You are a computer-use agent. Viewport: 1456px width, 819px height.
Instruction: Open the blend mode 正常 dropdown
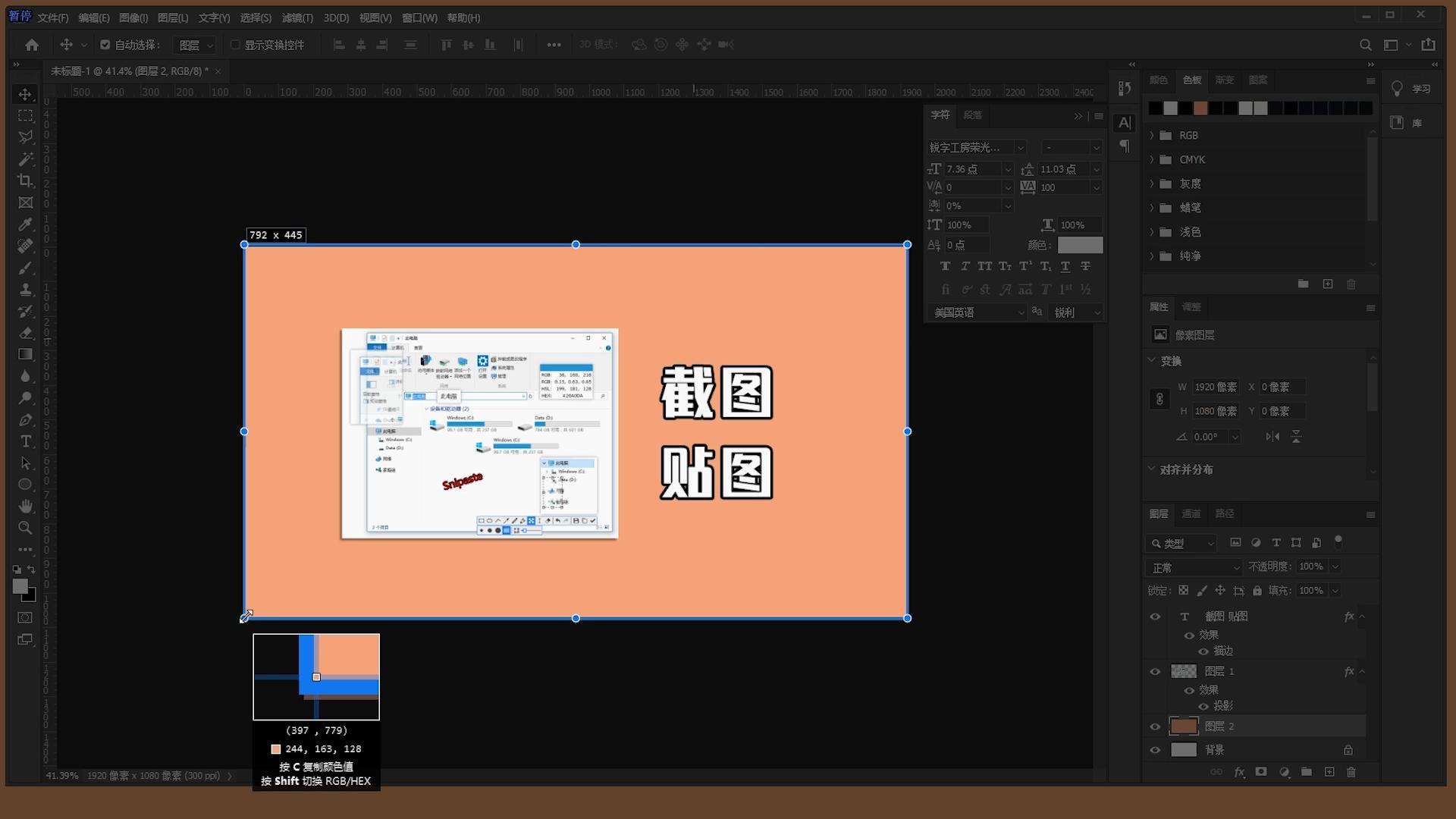coord(1193,567)
